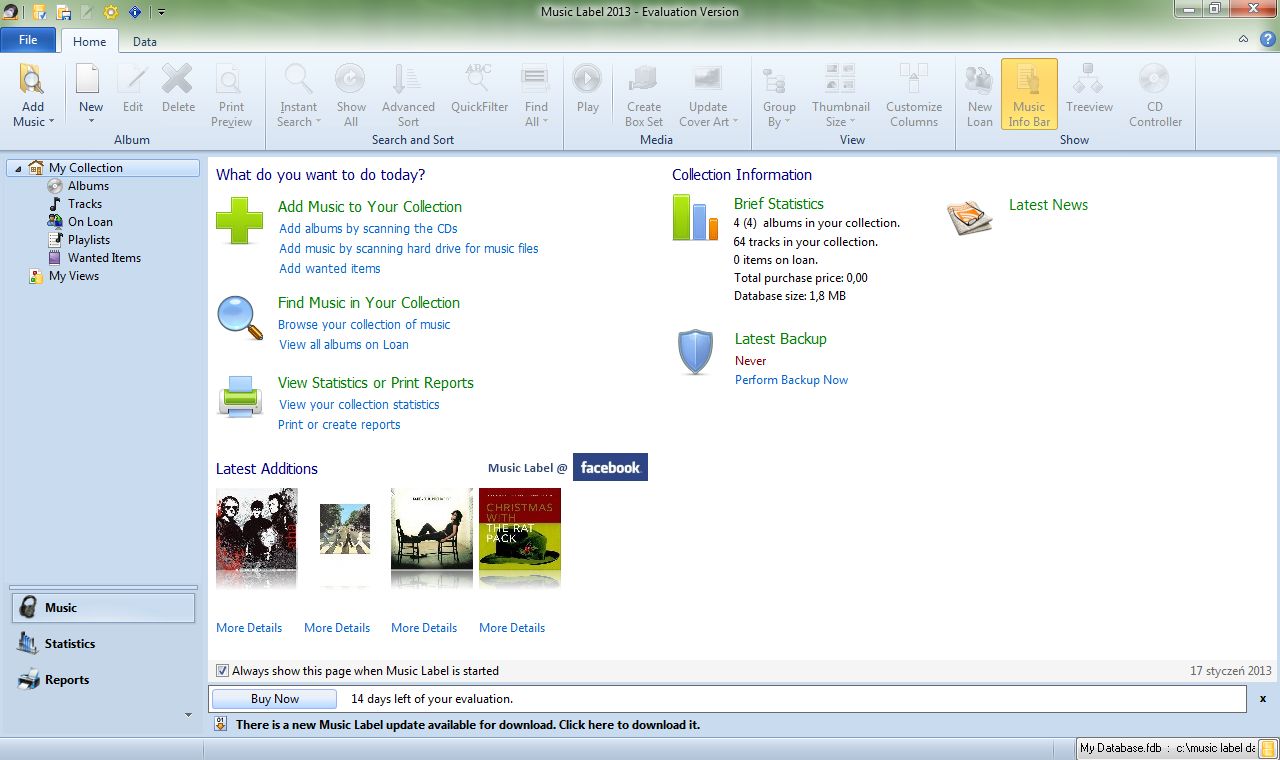Click the database icon in status bar
Viewport: 1280px width, 760px height.
click(1267, 748)
